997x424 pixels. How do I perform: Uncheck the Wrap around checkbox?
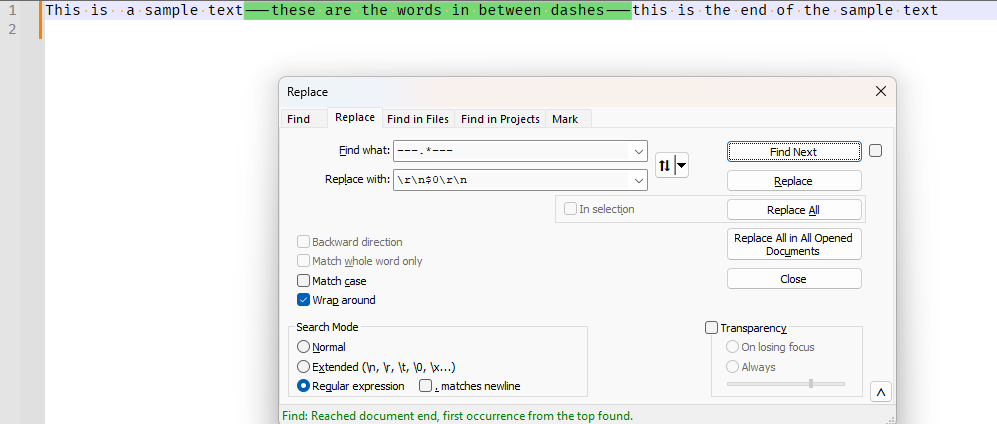[304, 300]
